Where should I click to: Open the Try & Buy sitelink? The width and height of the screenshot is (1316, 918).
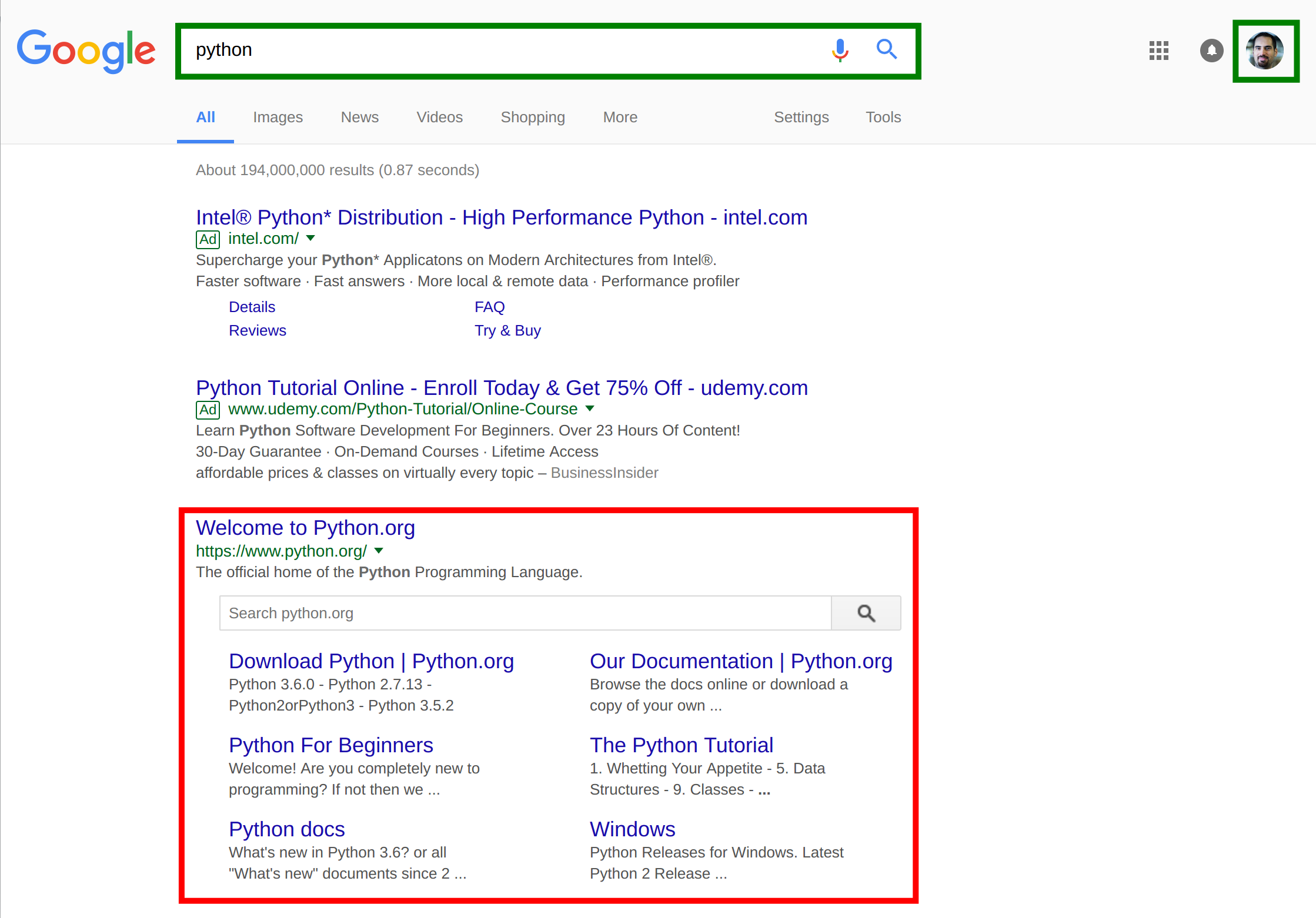point(507,330)
